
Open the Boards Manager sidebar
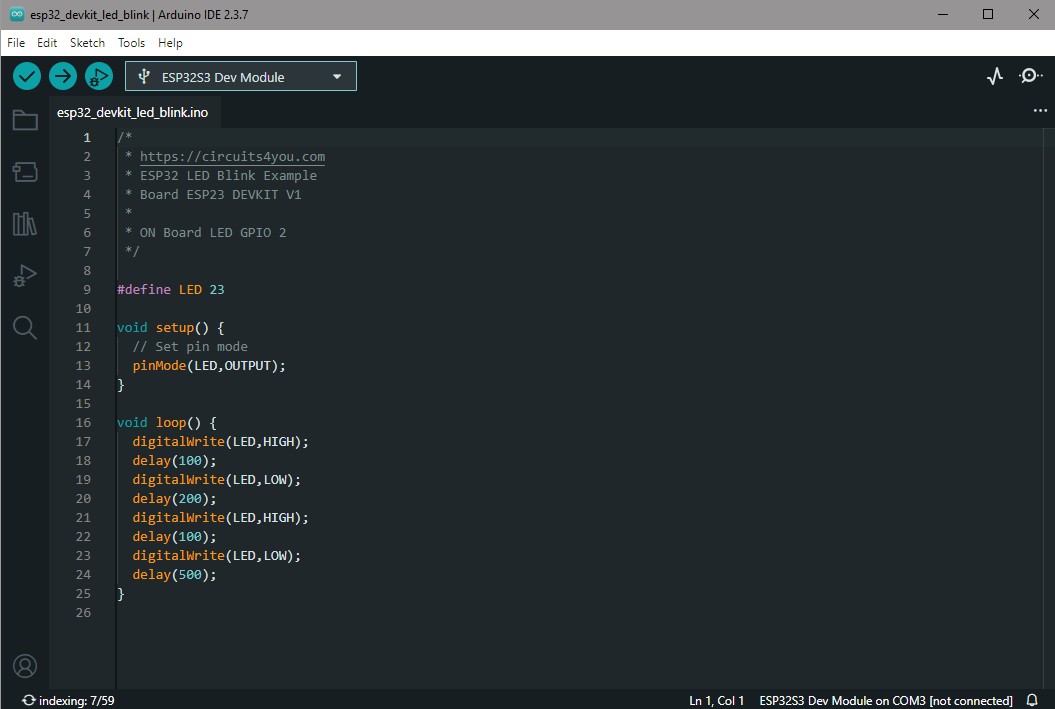(x=25, y=172)
